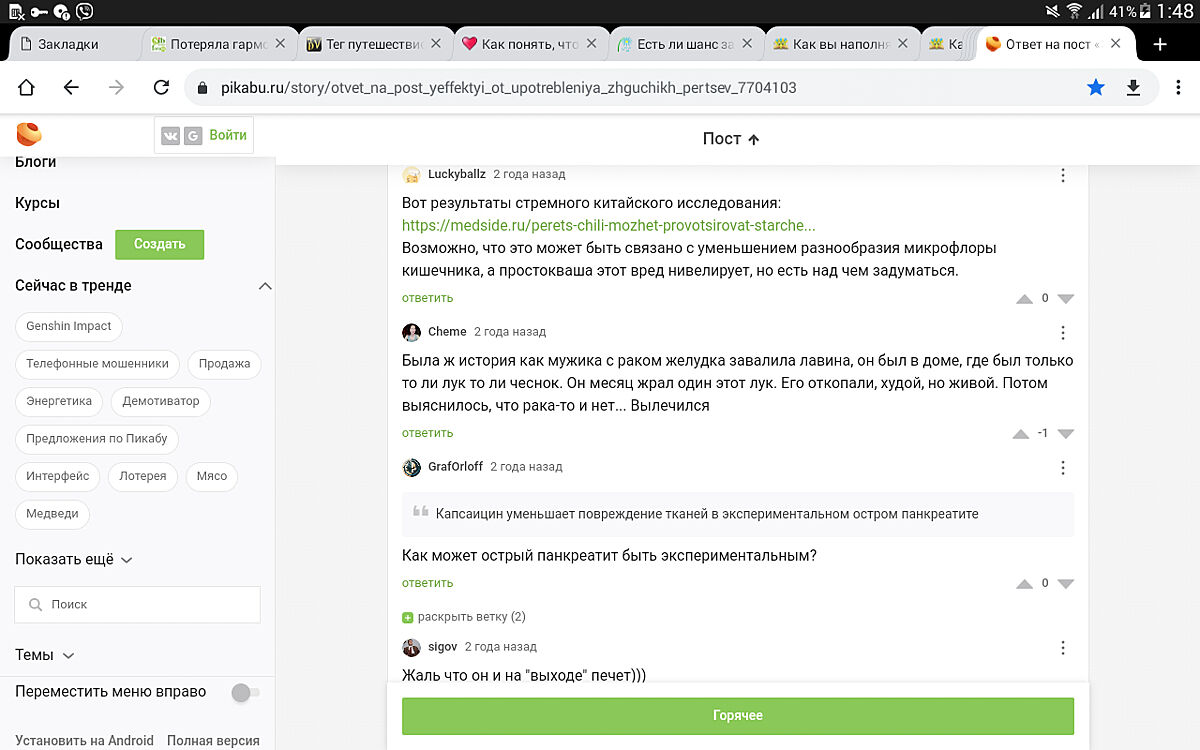Click the browser download icon

pos(1133,88)
